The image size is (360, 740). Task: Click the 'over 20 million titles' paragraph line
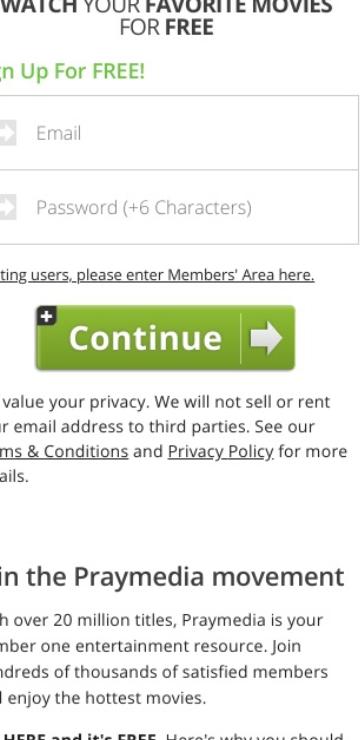coord(161,620)
